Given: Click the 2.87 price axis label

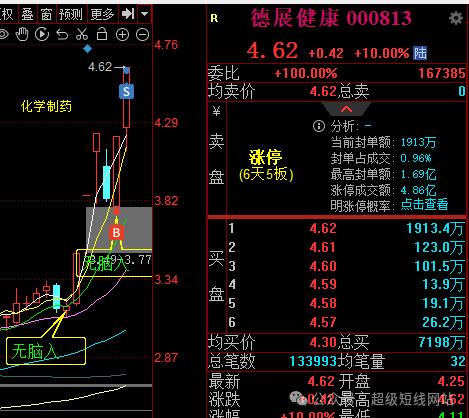Looking at the screenshot, I should coord(166,358).
